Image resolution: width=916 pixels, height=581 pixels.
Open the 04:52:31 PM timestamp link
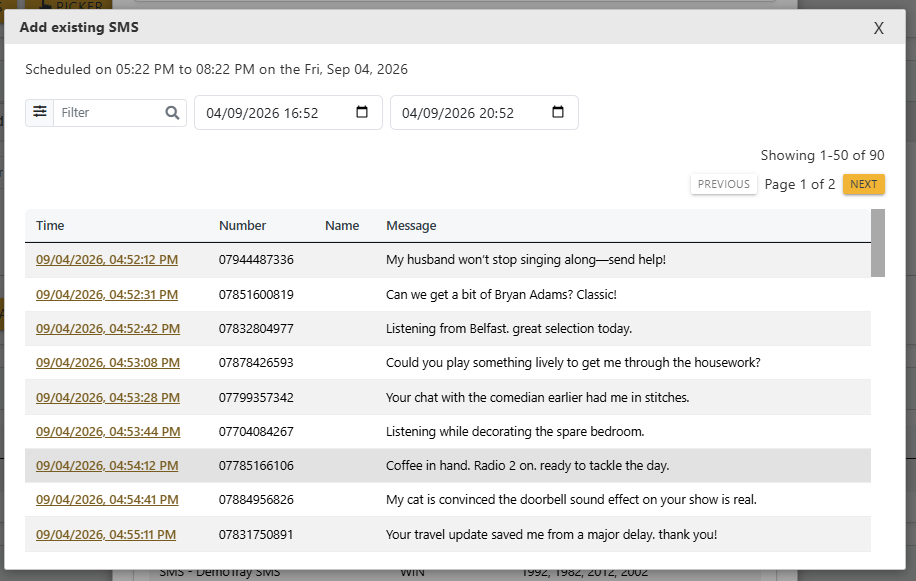[107, 294]
